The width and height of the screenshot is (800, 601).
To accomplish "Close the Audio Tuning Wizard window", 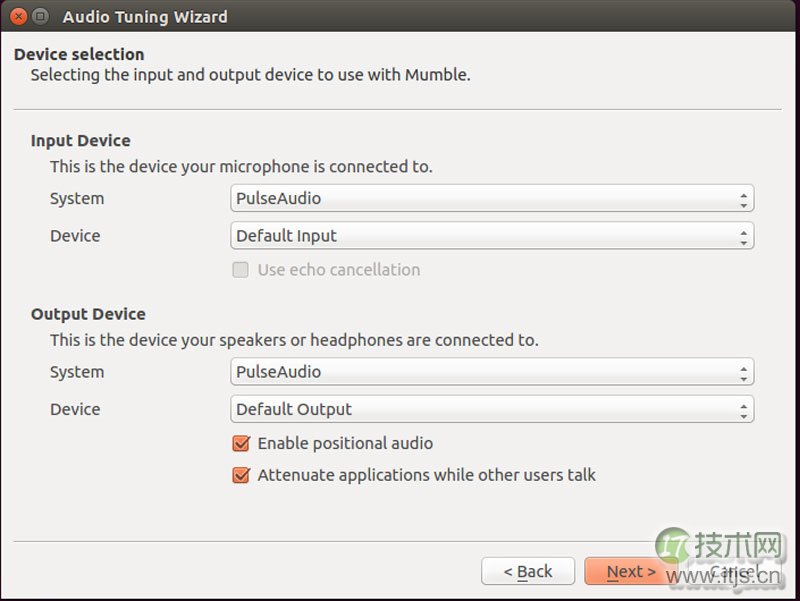I will click(x=19, y=16).
